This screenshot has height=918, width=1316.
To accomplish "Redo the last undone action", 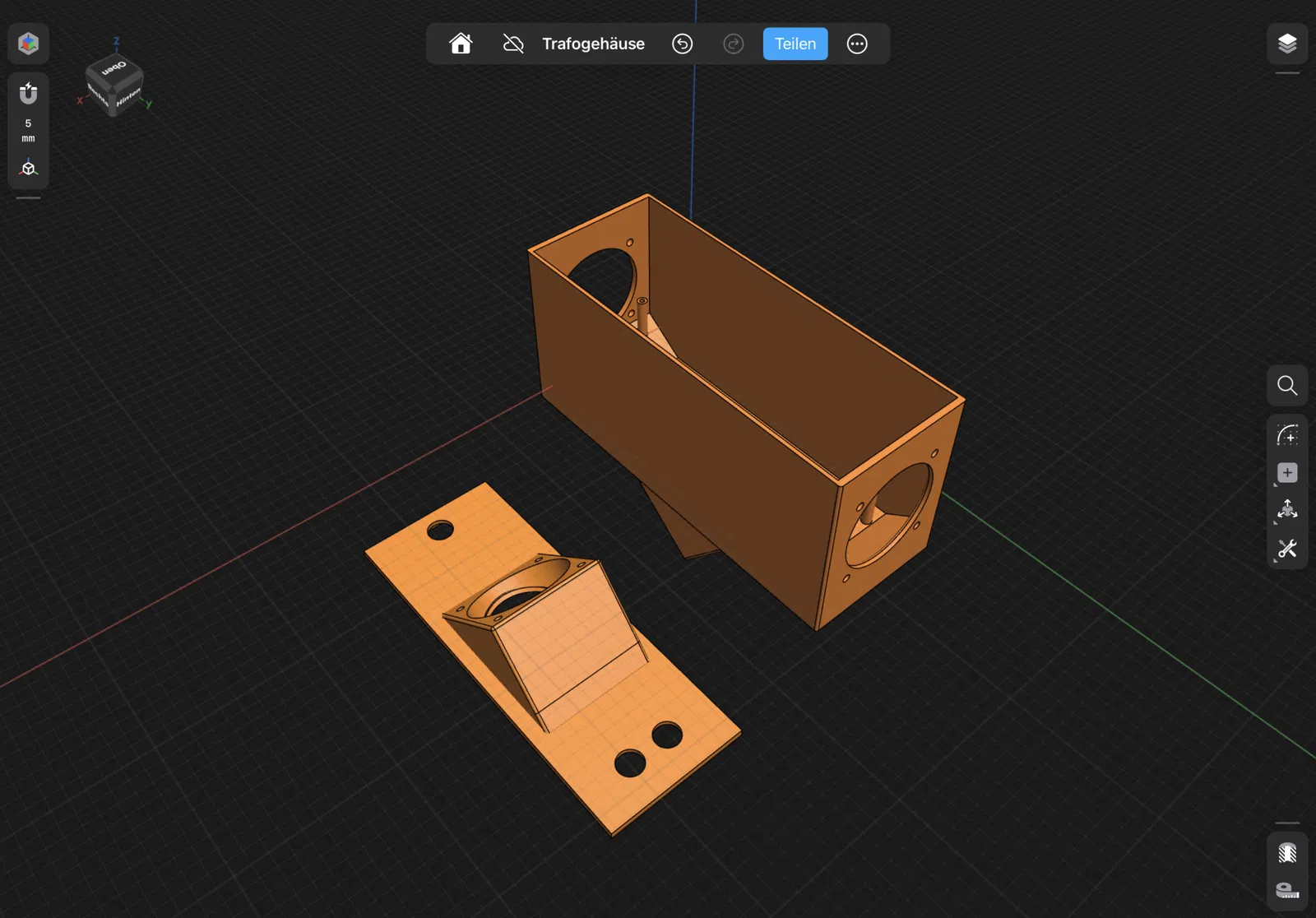I will click(x=733, y=44).
